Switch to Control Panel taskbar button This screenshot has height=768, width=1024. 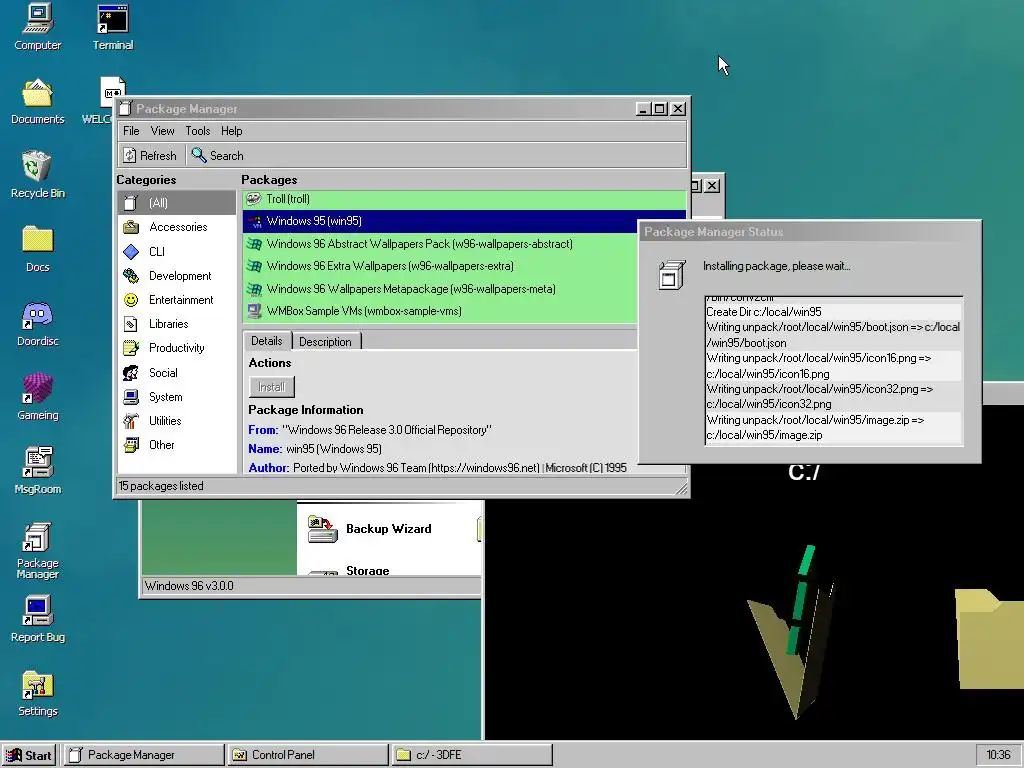point(308,755)
